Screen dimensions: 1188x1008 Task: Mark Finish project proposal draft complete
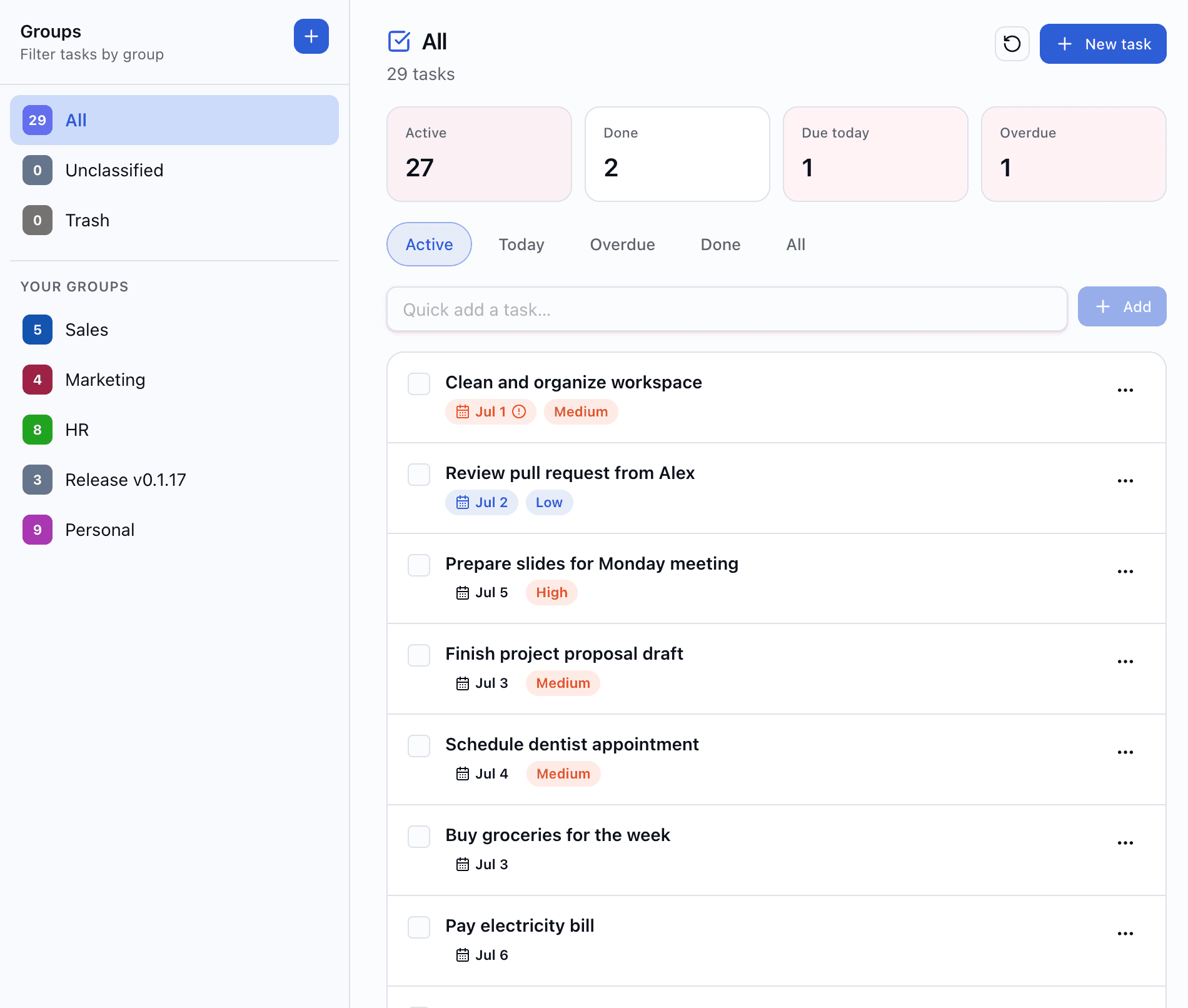tap(419, 655)
